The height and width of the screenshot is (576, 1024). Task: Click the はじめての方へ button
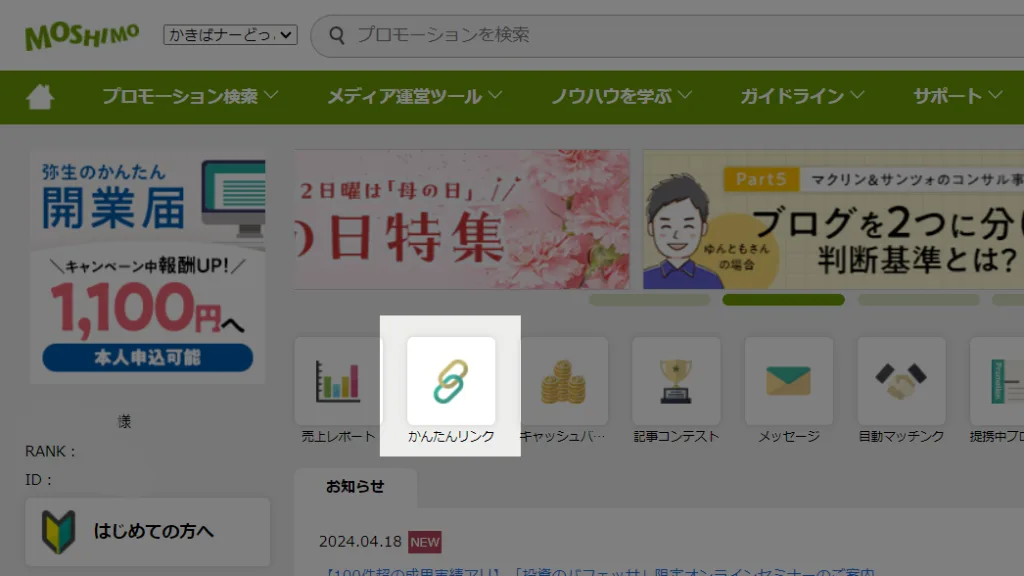click(148, 531)
